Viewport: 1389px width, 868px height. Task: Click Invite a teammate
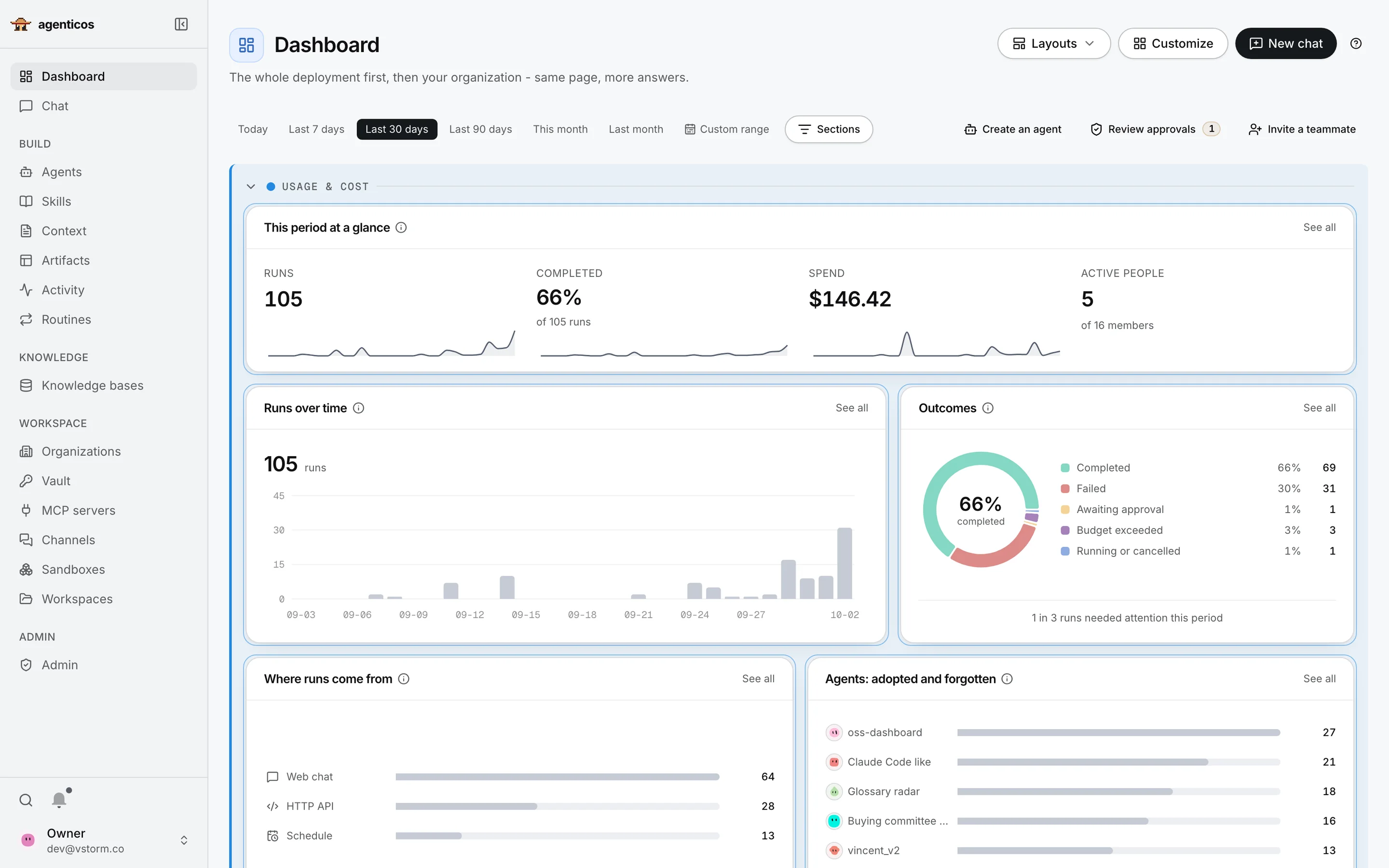tap(1302, 129)
